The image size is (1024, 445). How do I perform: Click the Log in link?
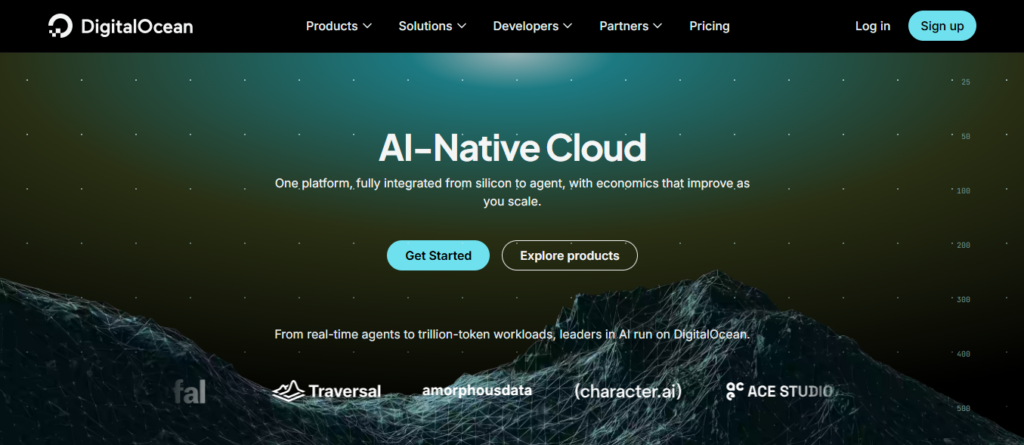[872, 26]
